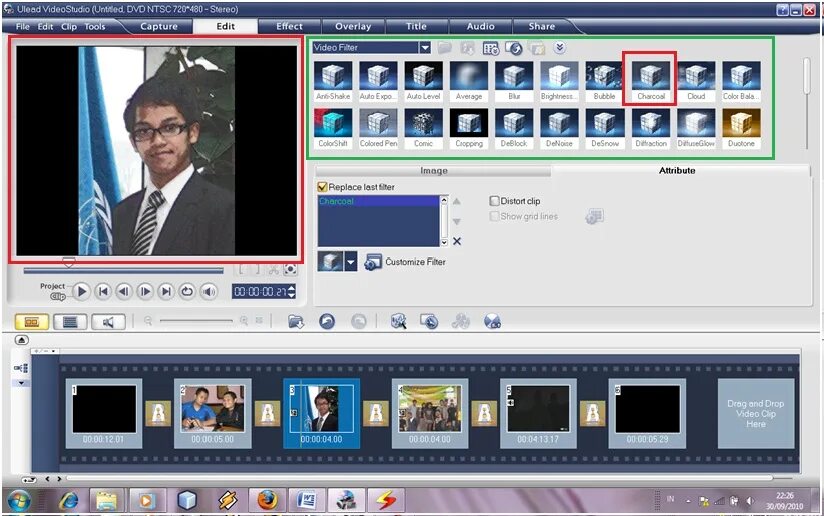This screenshot has width=824, height=516.
Task: Select storyboard clip 4 group photo
Action: click(430, 414)
